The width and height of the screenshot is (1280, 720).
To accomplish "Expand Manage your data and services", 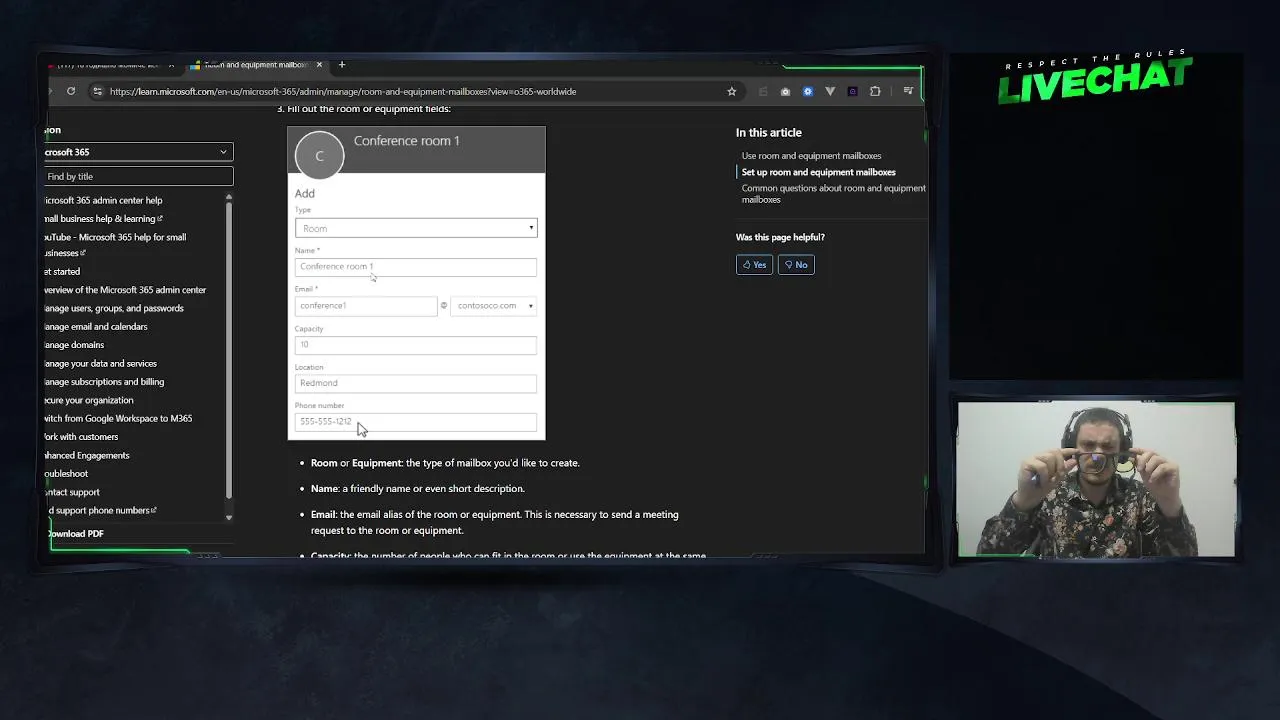I will (x=101, y=363).
